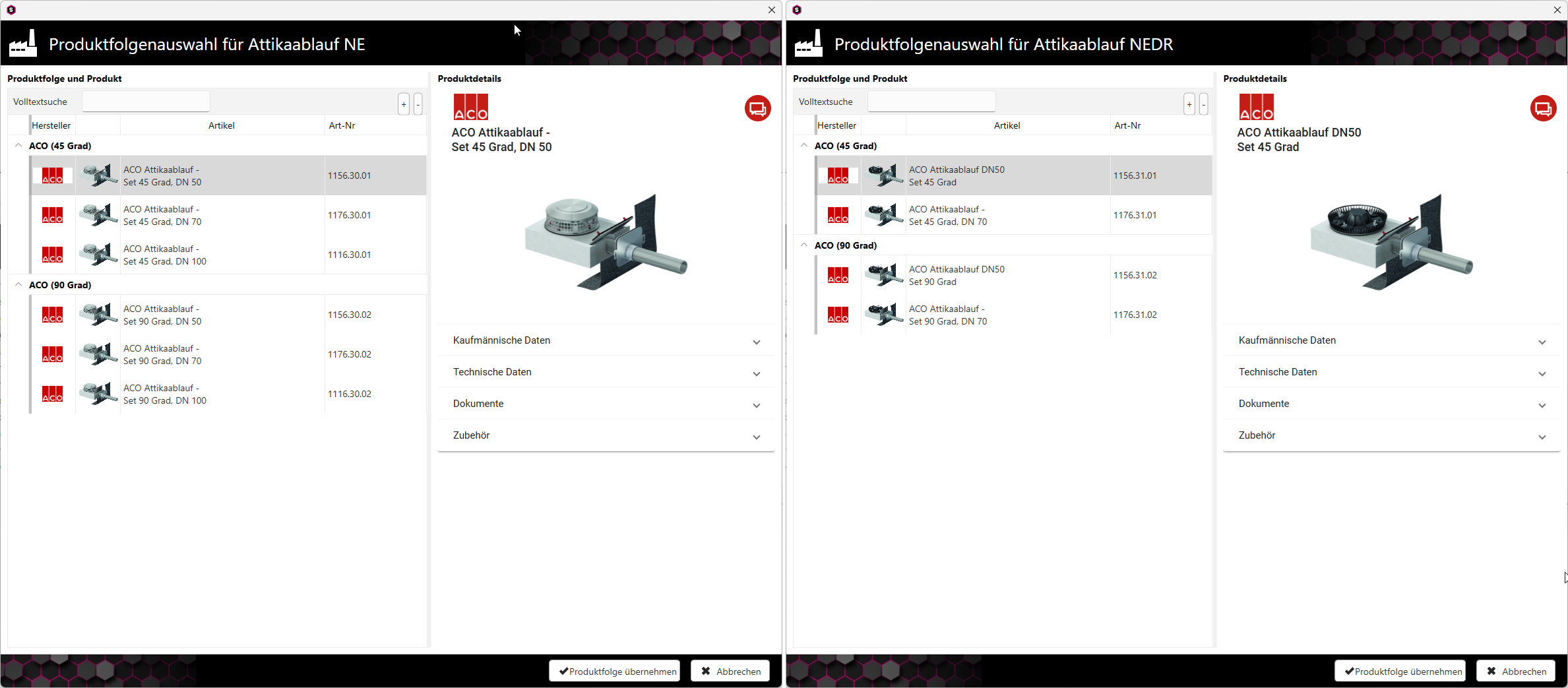Expand Kaufmännische Daten in NEDR window
This screenshot has height=688, width=1568.
tap(1392, 340)
